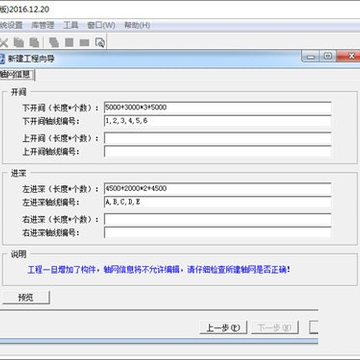The width and height of the screenshot is (360, 360).
Task: Open the 工具 menu
Action: tap(70, 25)
